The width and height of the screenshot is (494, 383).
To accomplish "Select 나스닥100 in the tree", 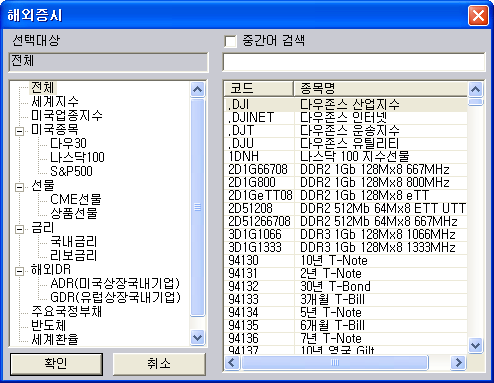I will coord(77,157).
